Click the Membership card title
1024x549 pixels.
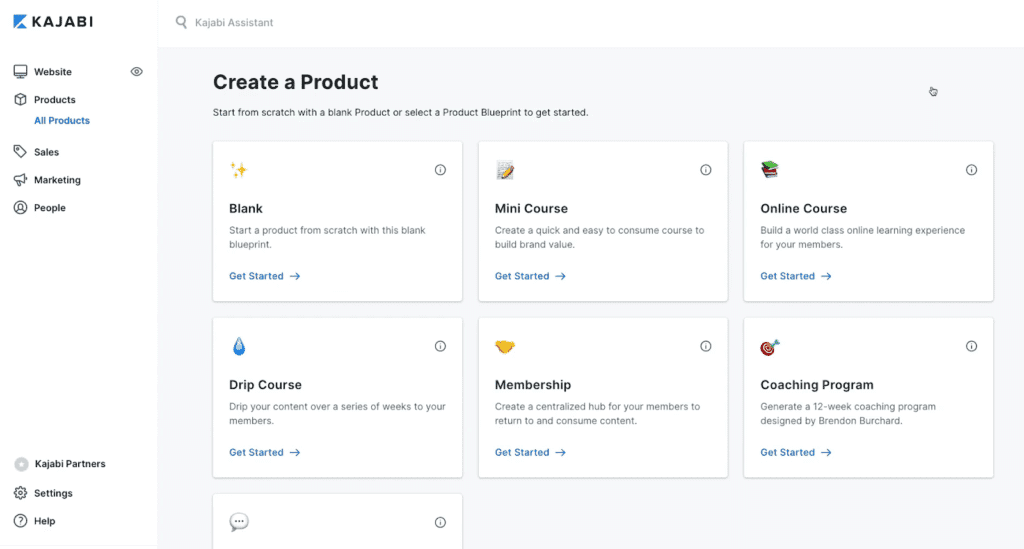(x=533, y=385)
